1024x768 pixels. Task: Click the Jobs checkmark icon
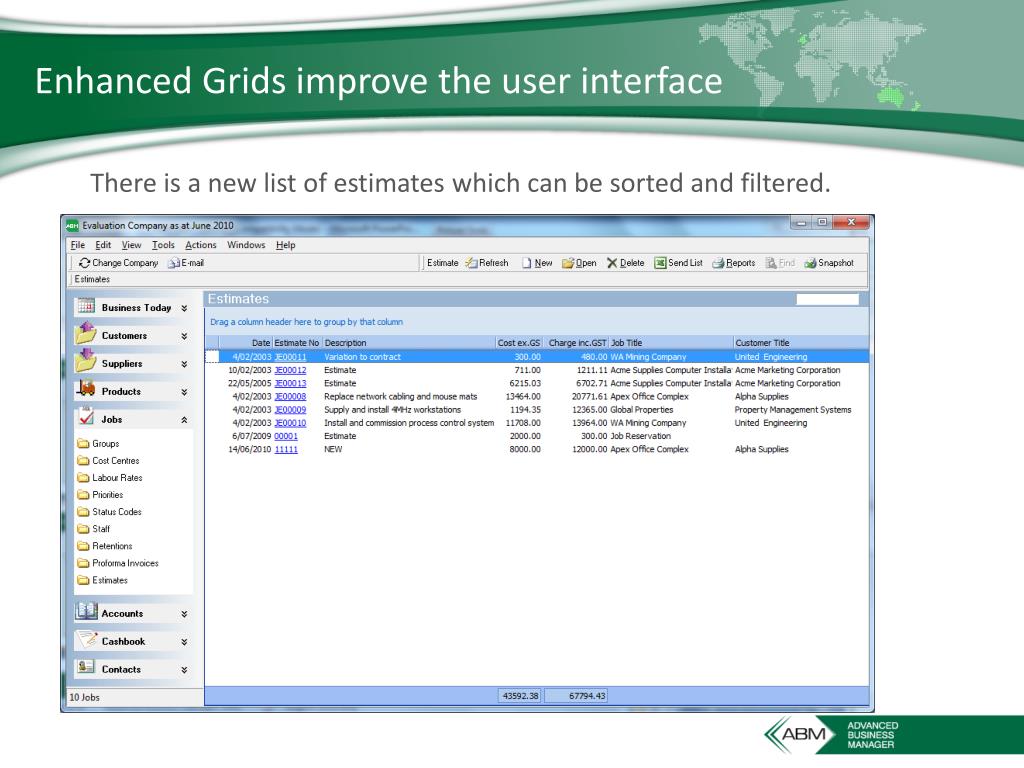pyautogui.click(x=86, y=416)
